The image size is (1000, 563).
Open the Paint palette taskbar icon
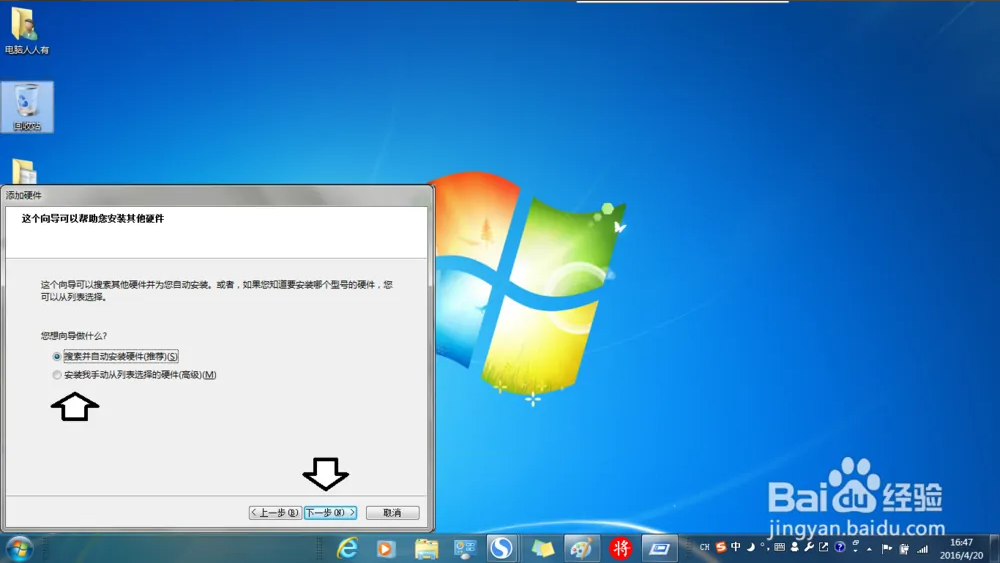(581, 548)
